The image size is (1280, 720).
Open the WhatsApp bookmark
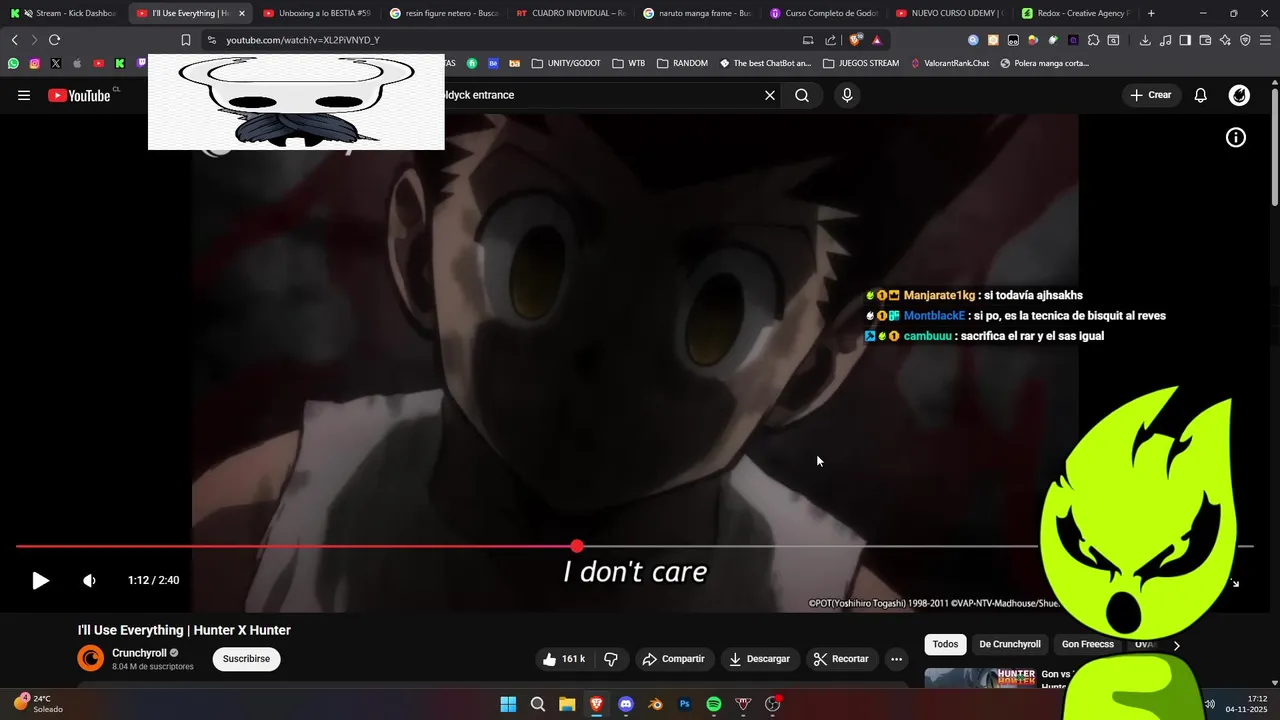click(13, 63)
